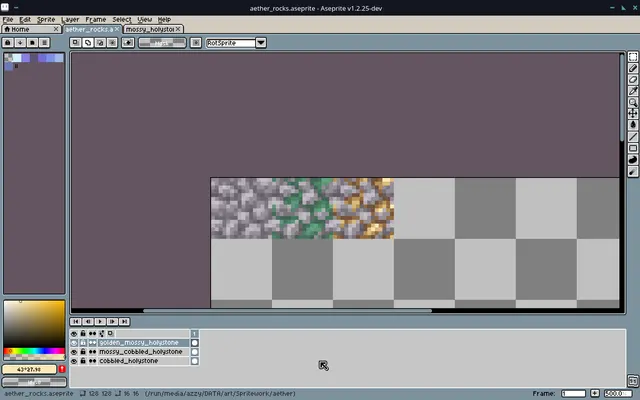
Task: Play the animation
Action: click(100, 322)
